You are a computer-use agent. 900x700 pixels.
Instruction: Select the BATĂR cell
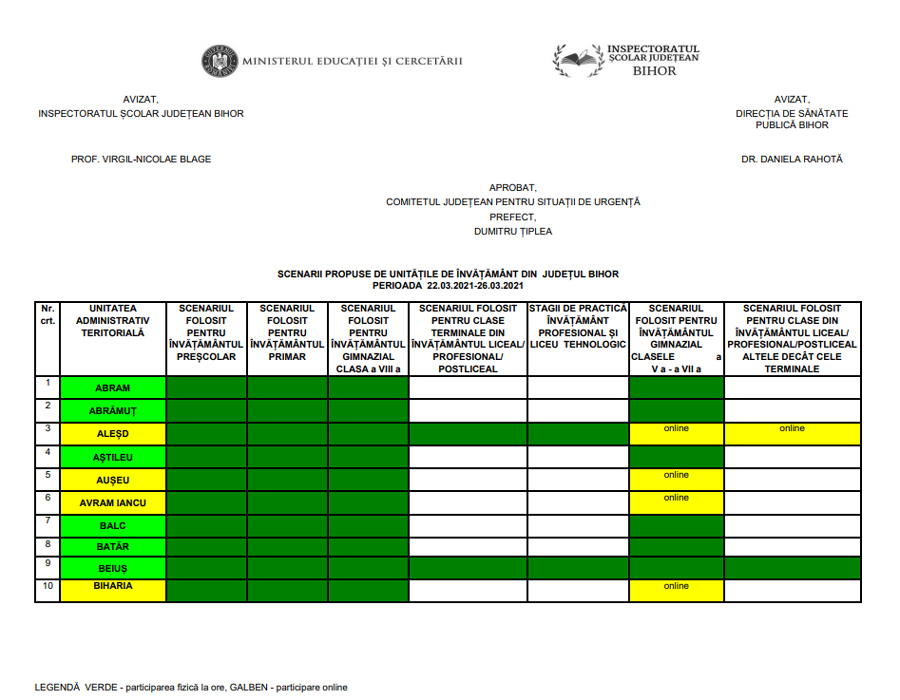coord(112,547)
